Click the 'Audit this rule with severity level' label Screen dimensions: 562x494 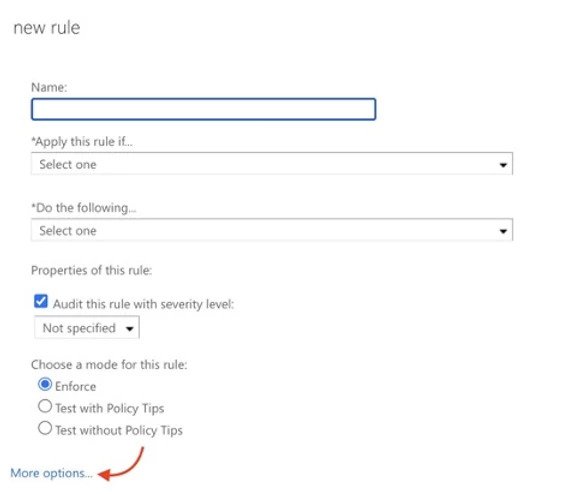click(x=143, y=304)
